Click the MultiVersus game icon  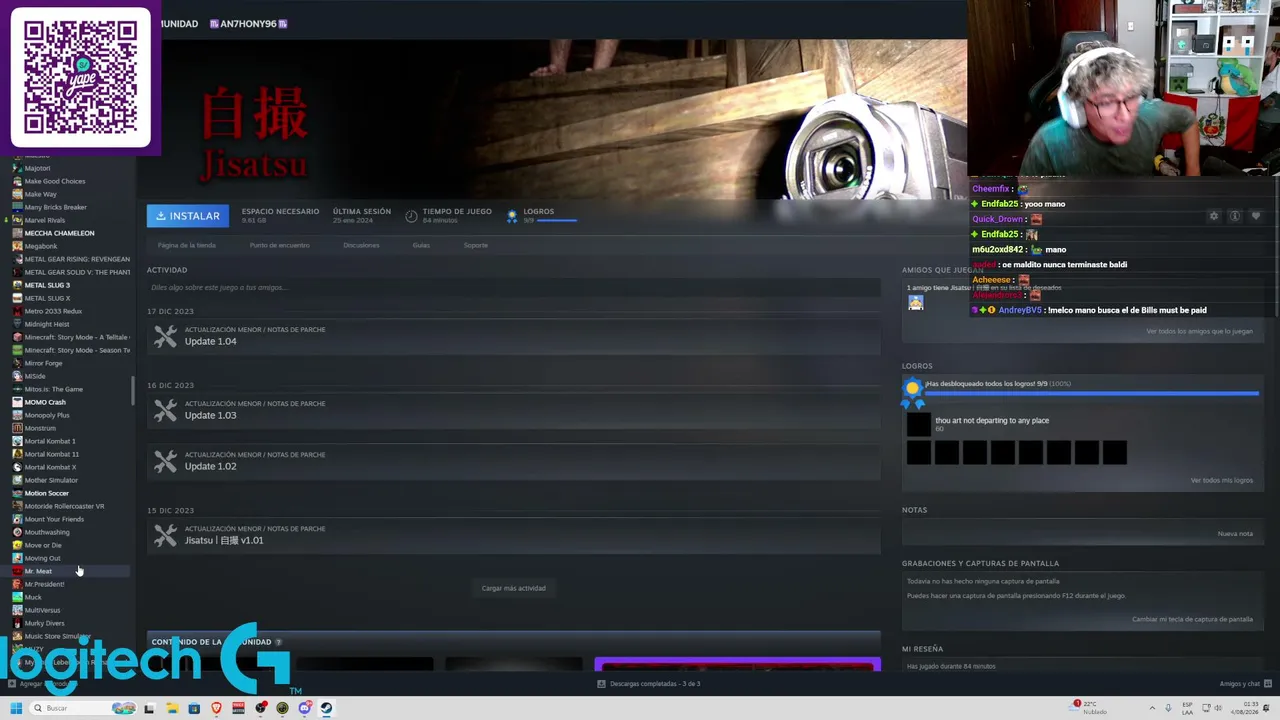17,610
